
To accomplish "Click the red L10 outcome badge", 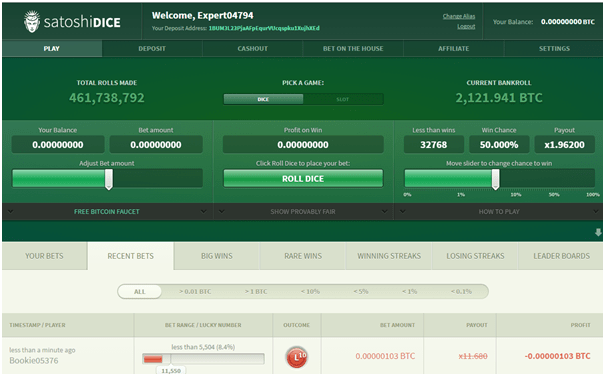I will [x=296, y=356].
